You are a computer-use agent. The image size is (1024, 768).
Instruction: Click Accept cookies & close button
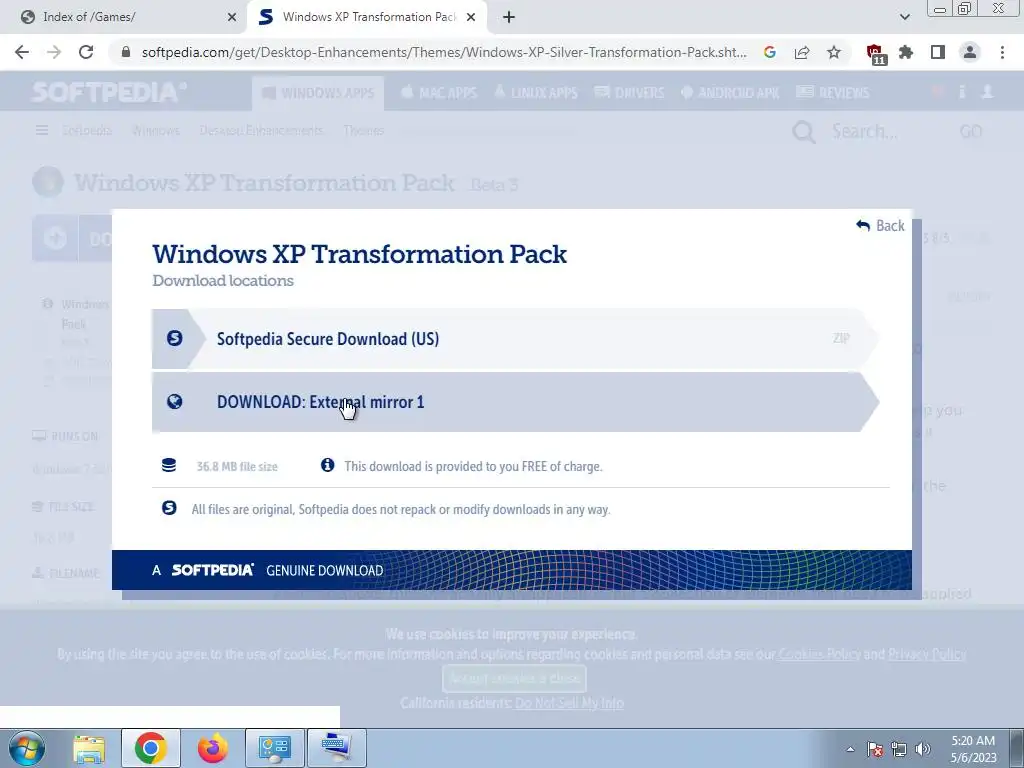coord(515,679)
